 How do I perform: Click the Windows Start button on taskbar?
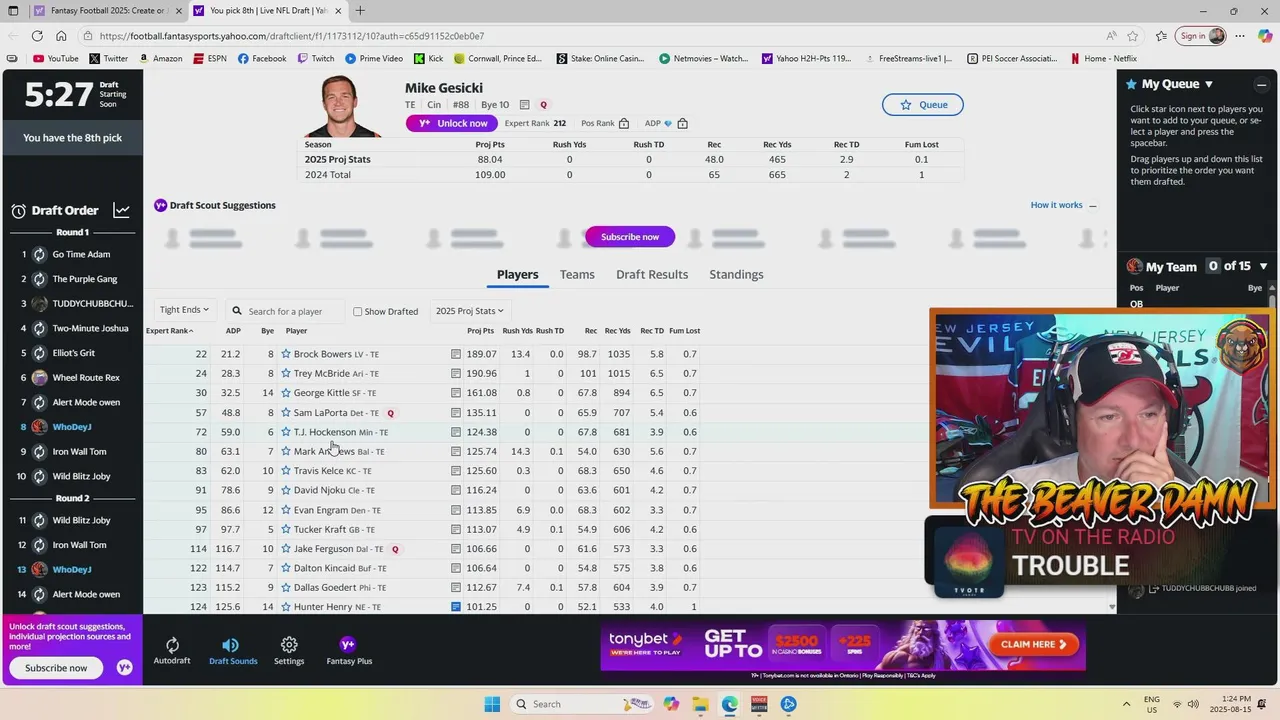coord(492,704)
